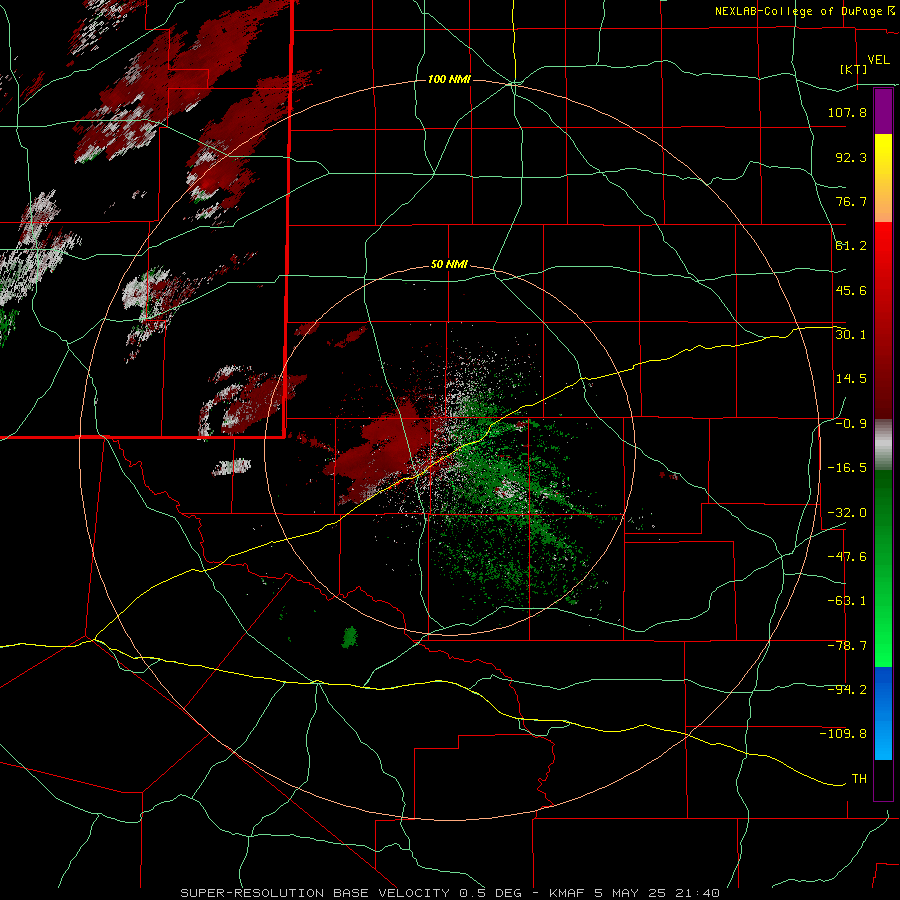Click the -109.8 velocity scale value

843,734
